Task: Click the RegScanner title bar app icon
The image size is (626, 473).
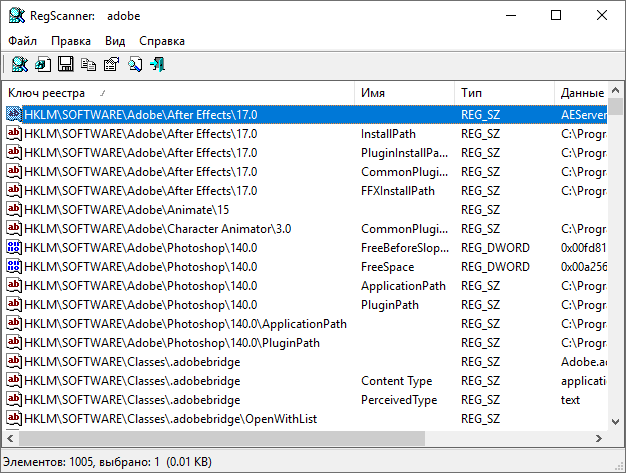Action: click(x=17, y=16)
